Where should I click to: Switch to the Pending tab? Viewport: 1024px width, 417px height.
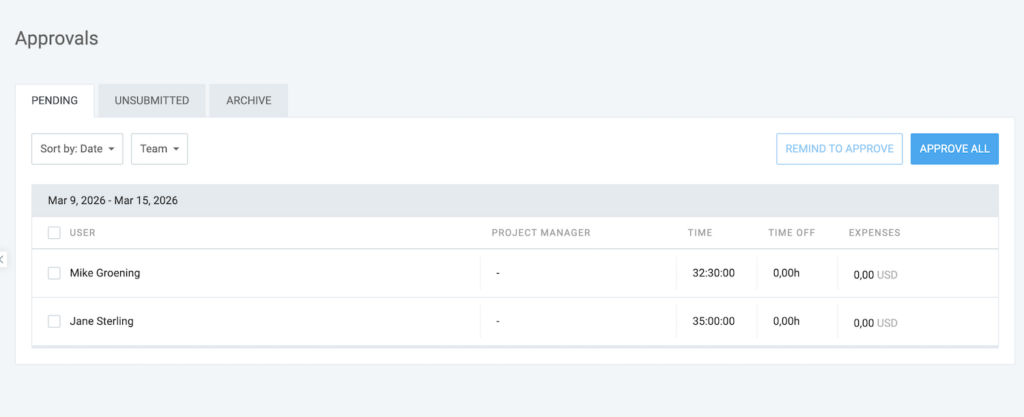tap(55, 101)
